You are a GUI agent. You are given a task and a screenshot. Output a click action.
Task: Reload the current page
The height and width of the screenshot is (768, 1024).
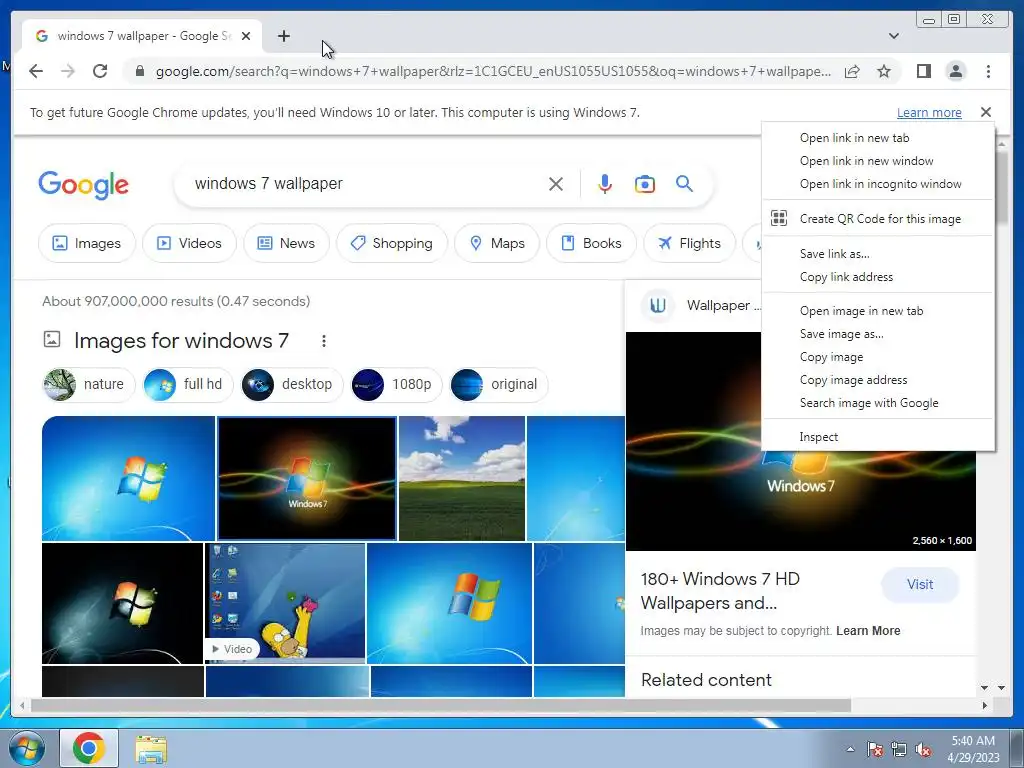click(x=99, y=71)
